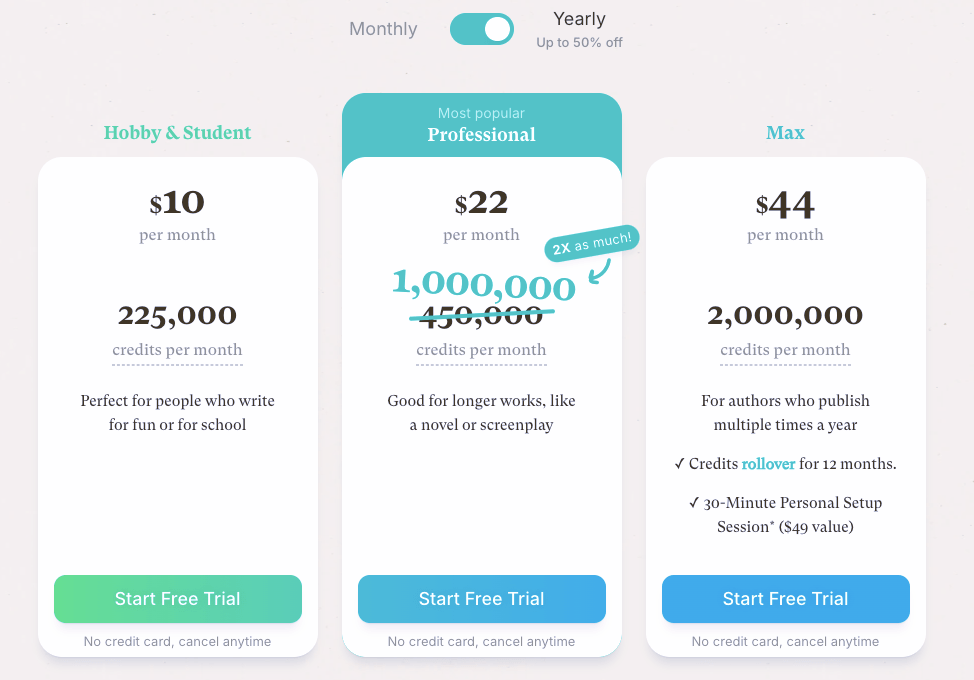Click the '2X as much!' badge

(x=592, y=242)
